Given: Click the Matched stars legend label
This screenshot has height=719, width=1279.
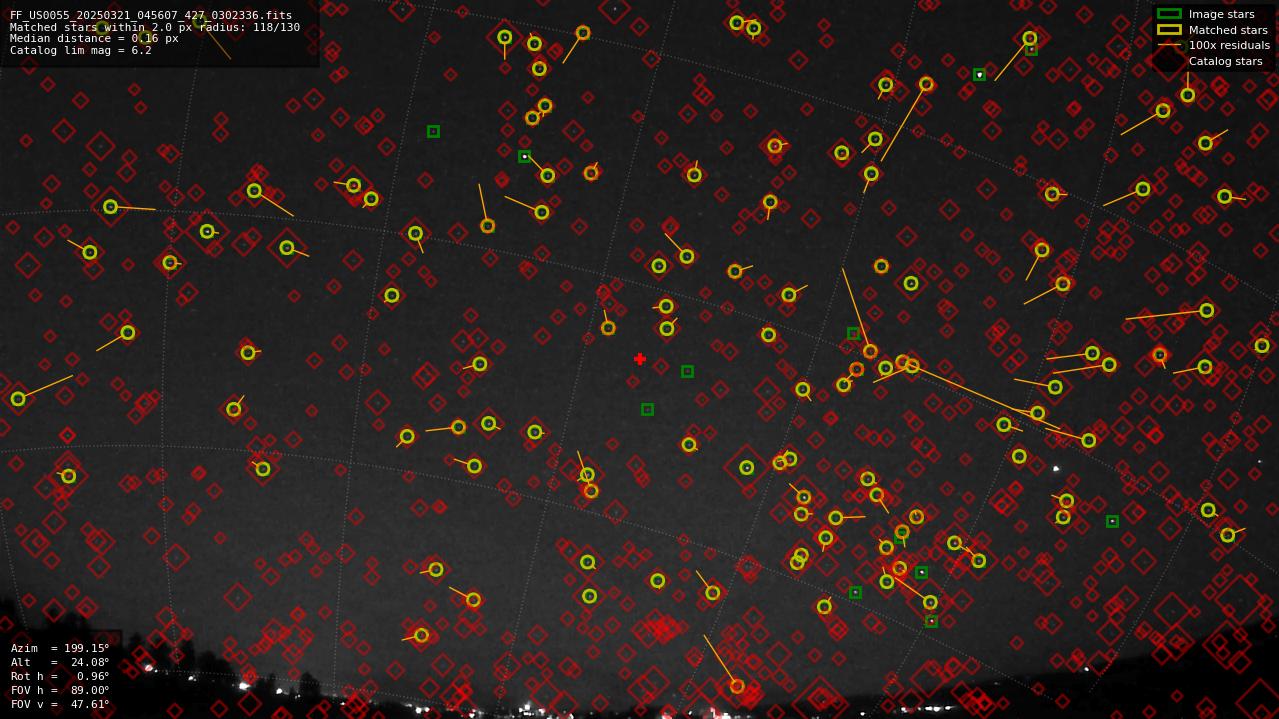Looking at the screenshot, I should [x=1228, y=30].
